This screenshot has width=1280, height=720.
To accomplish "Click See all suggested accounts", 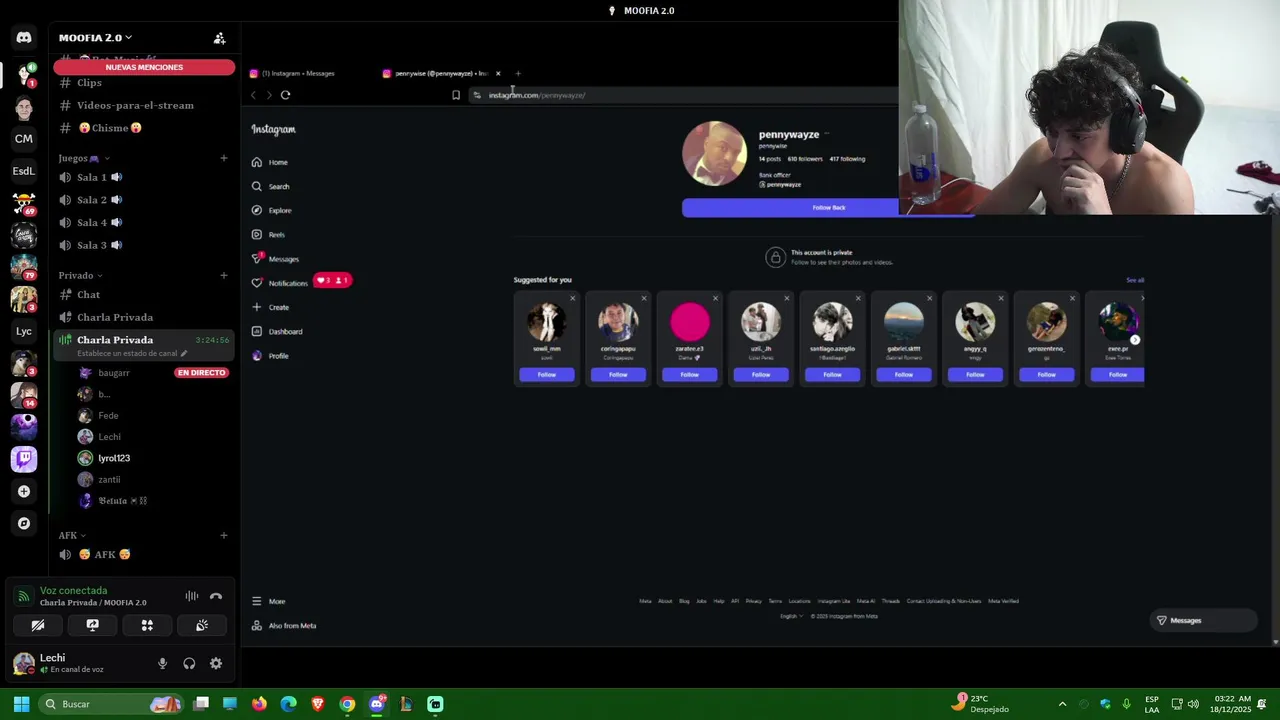I will point(1135,280).
